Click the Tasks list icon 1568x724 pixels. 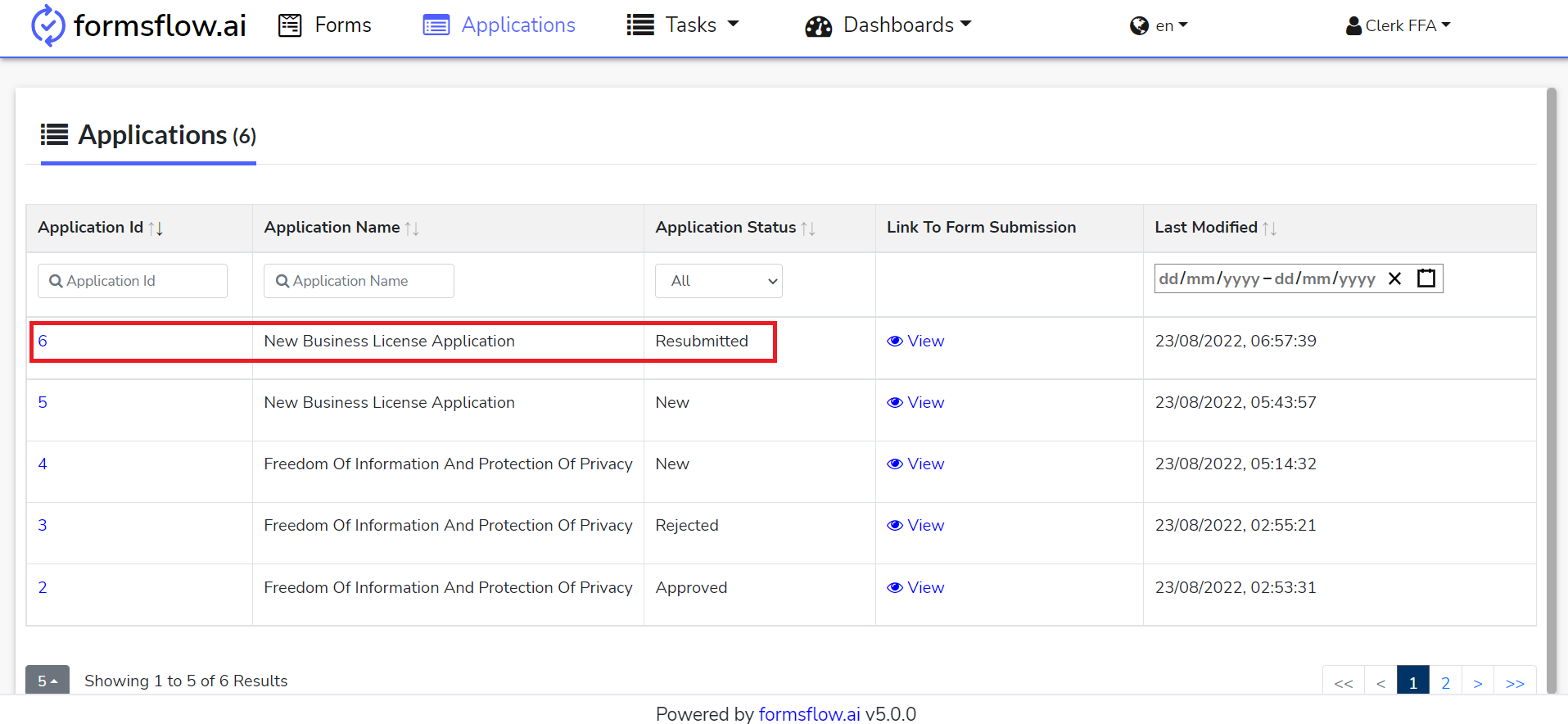point(640,25)
